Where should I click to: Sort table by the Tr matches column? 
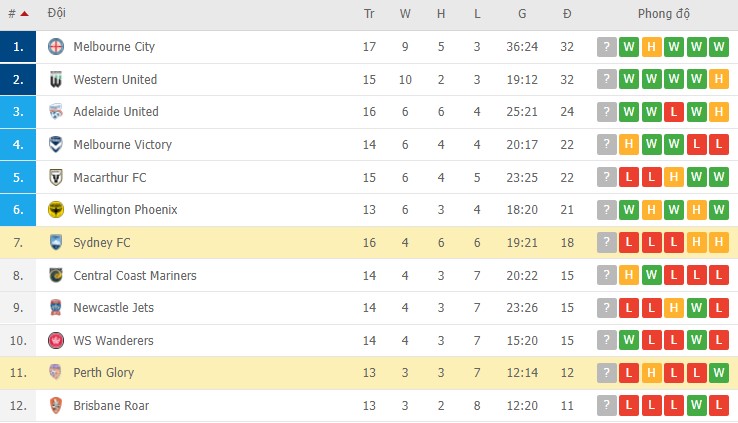pos(369,15)
